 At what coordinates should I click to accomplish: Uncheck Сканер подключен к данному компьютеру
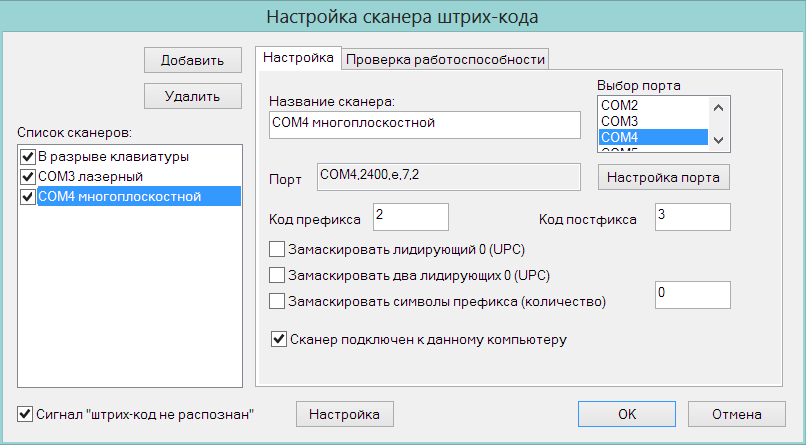click(x=279, y=339)
